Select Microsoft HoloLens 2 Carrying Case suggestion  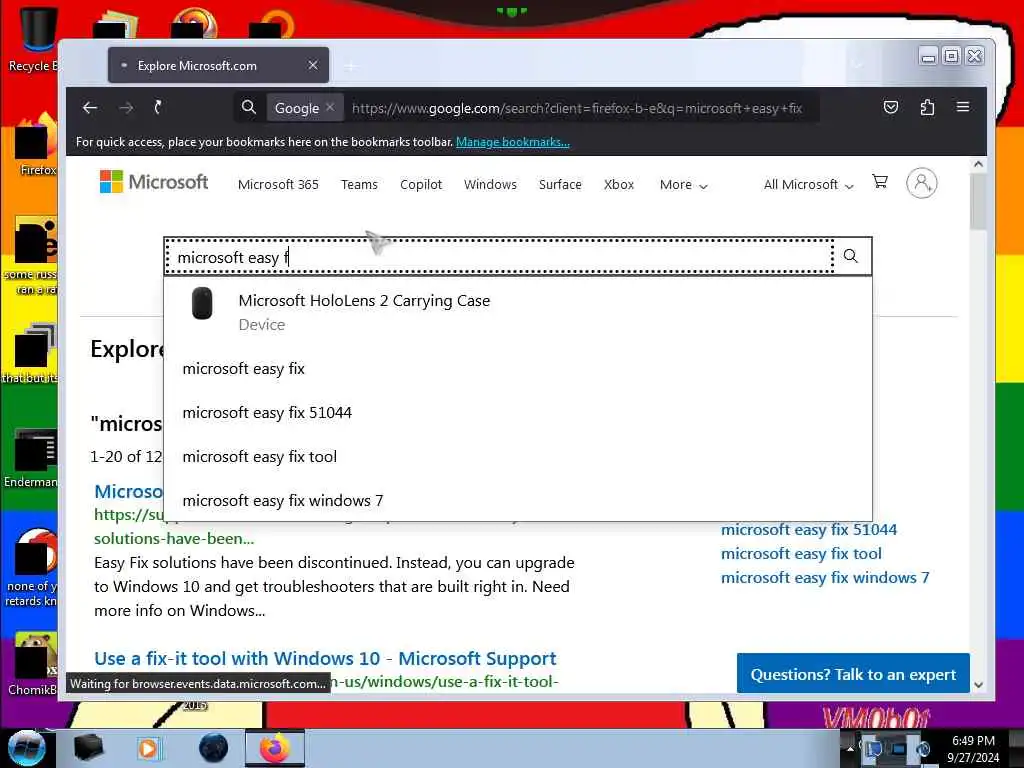(518, 312)
